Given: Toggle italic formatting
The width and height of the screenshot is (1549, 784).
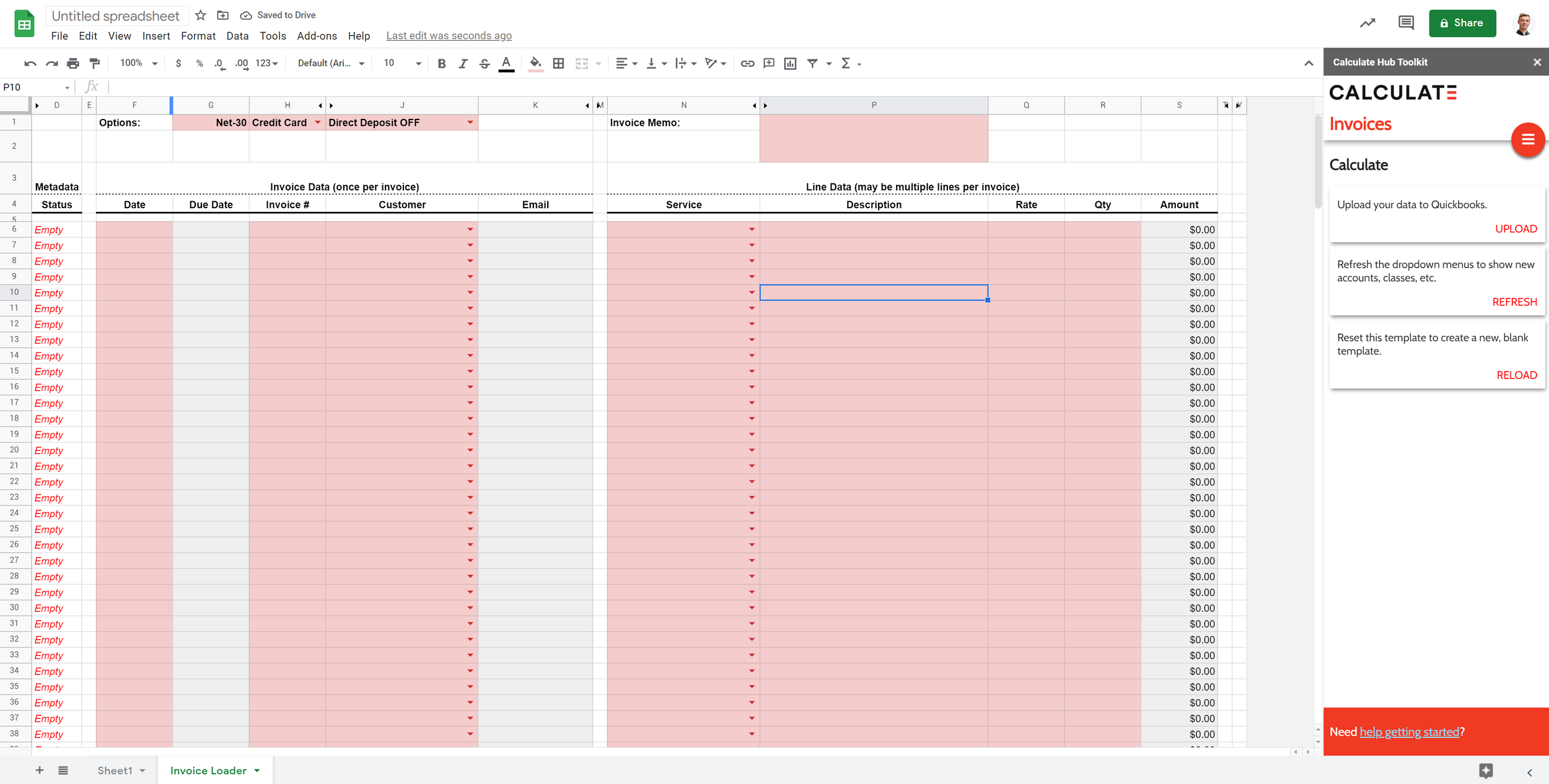Looking at the screenshot, I should (x=463, y=63).
